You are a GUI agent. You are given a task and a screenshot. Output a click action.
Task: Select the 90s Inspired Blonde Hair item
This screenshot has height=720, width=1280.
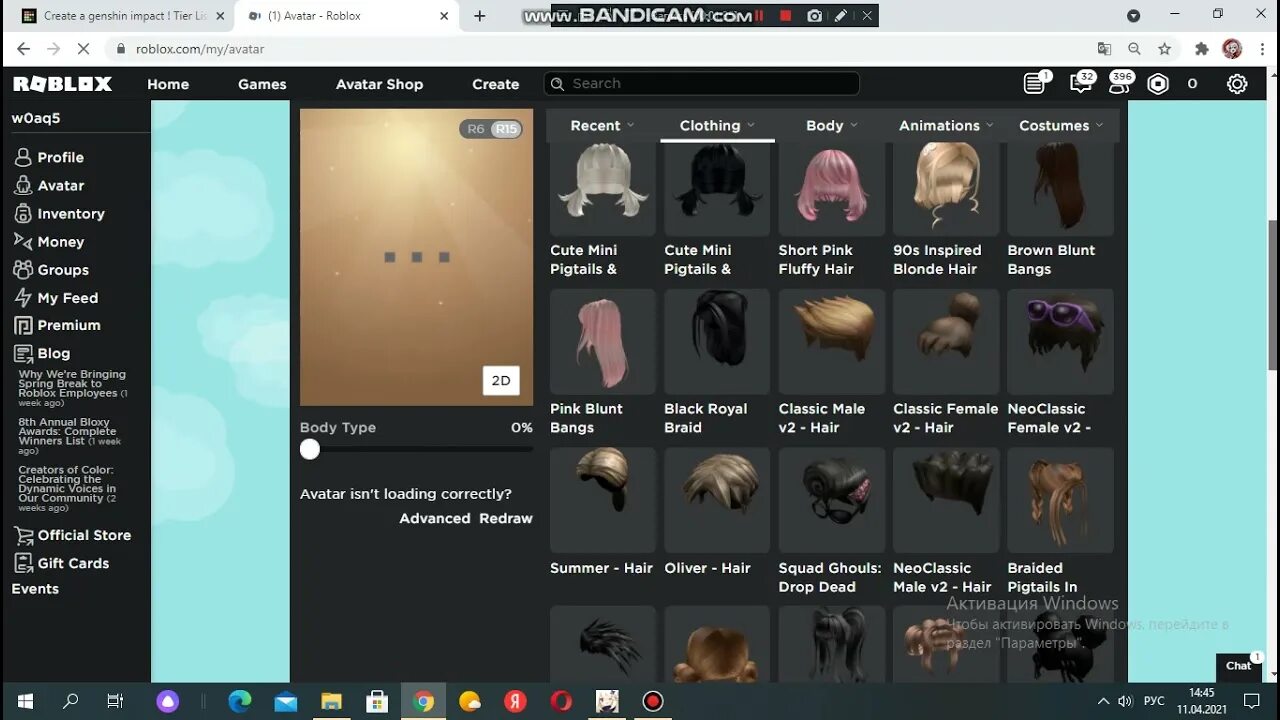point(946,211)
